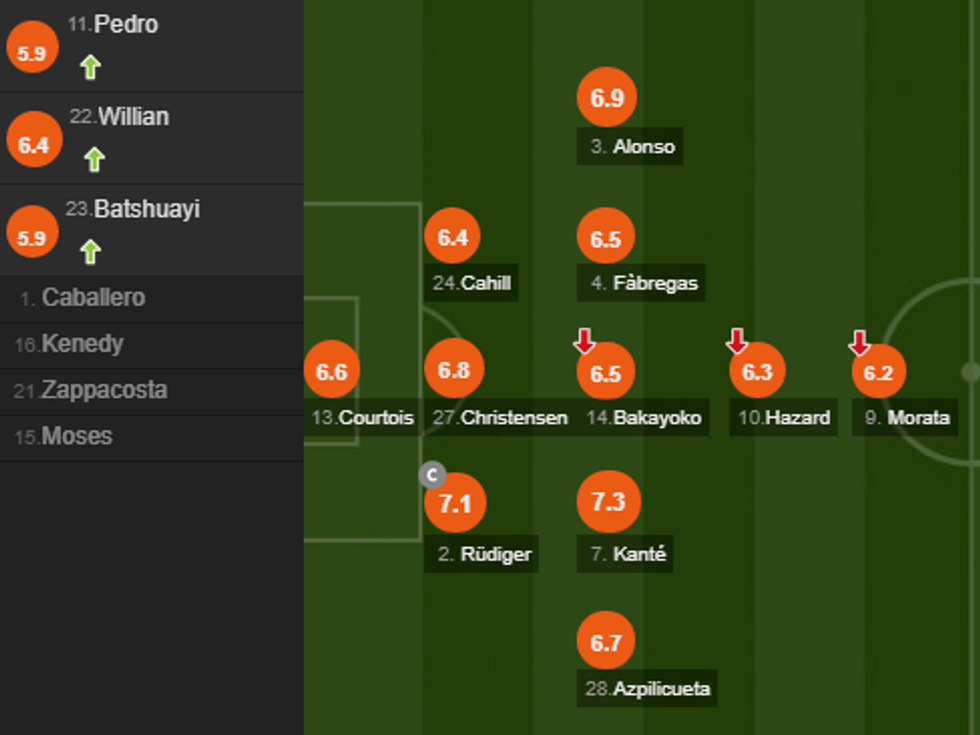Click red substituted-off arrow above Hazard
980x735 pixels.
(x=737, y=342)
